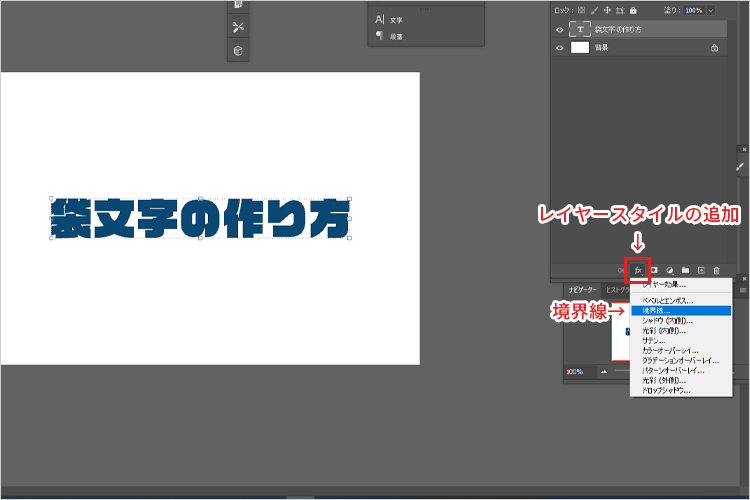
Task: Create a new fill or adjustment layer
Action: [x=670, y=270]
